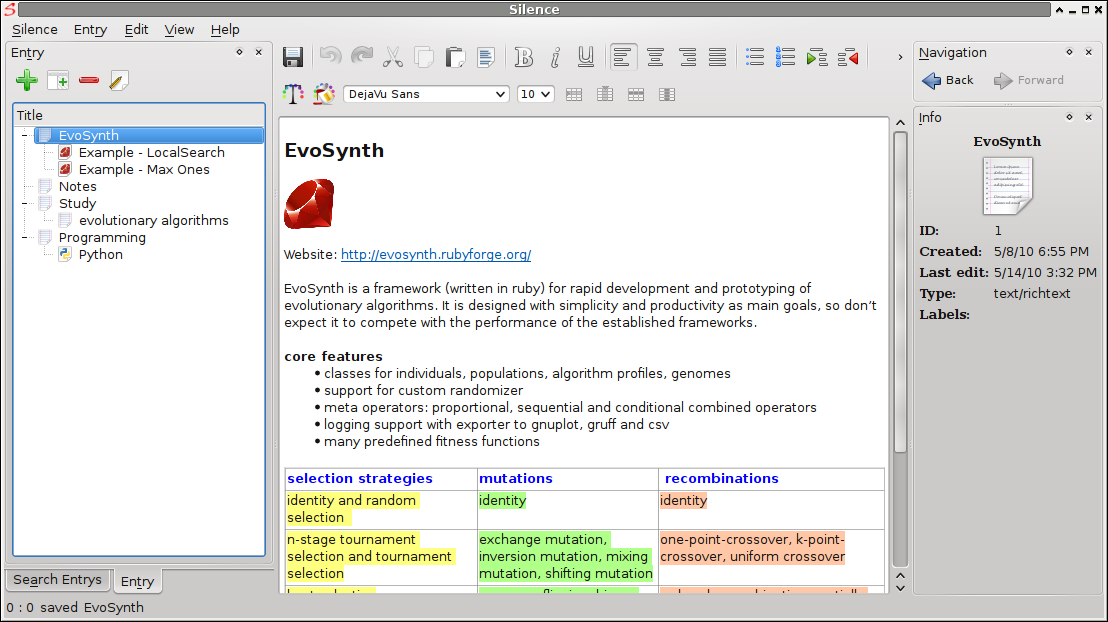This screenshot has width=1108, height=622.
Task: Click the ruby gem image in document
Action: [309, 204]
